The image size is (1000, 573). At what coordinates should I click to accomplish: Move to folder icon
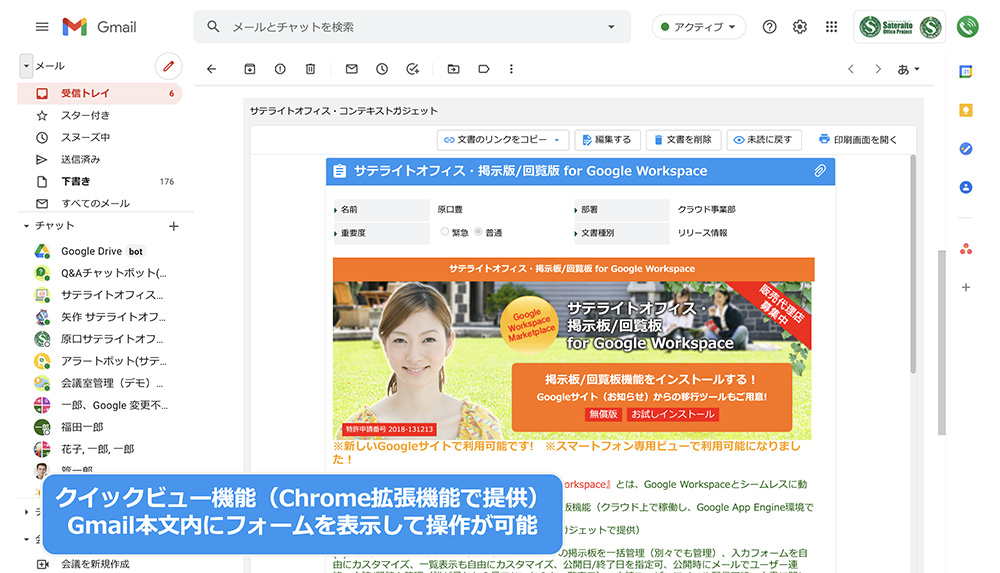453,69
